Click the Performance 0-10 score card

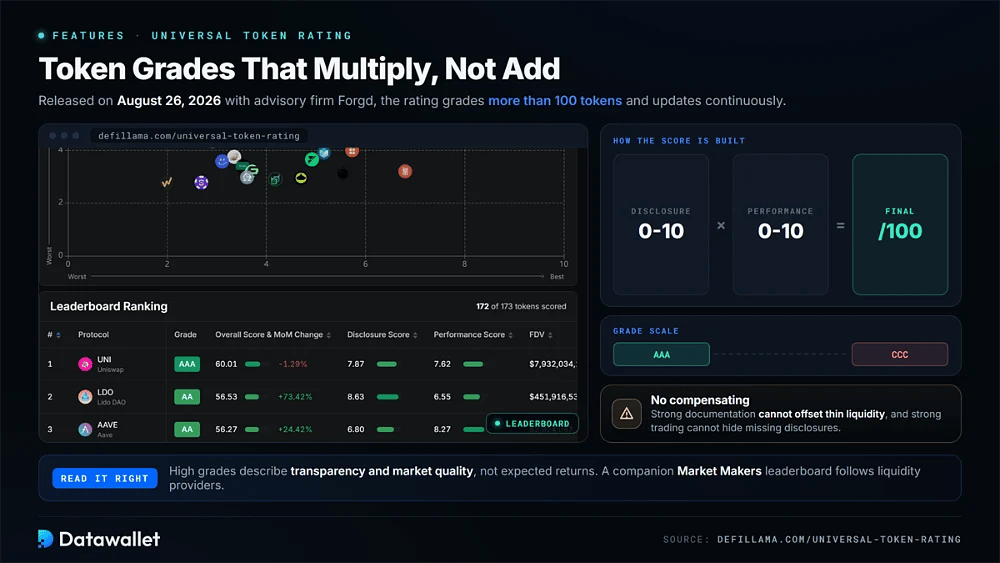pyautogui.click(x=781, y=224)
